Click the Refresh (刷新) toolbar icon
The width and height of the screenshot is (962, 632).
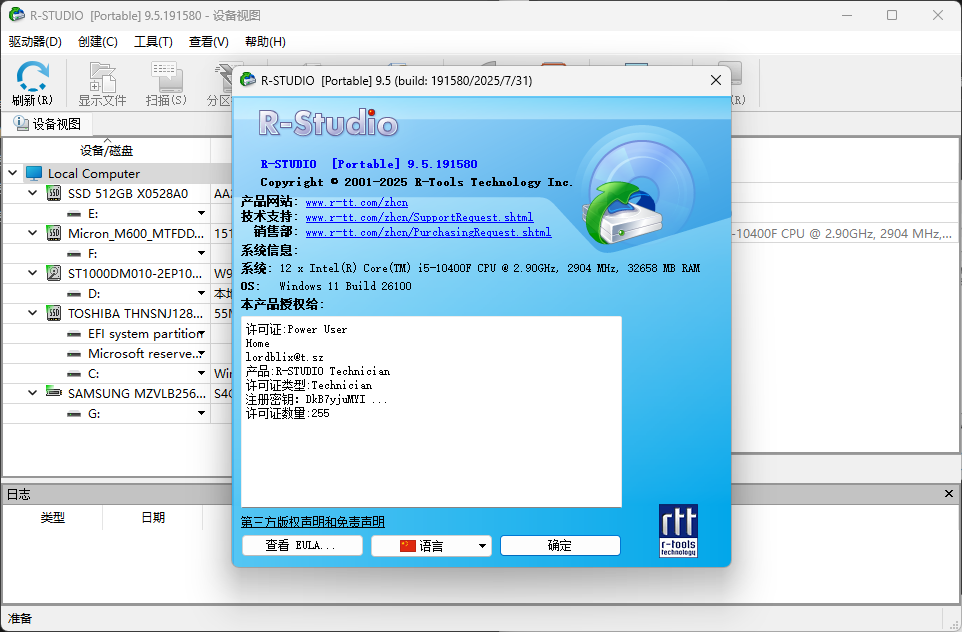click(32, 76)
